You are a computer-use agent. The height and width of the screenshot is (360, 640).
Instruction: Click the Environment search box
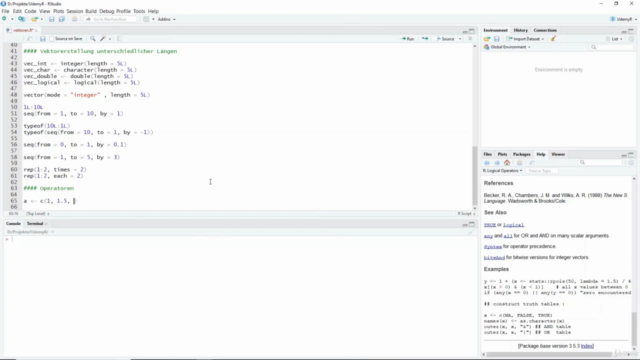tap(611, 47)
